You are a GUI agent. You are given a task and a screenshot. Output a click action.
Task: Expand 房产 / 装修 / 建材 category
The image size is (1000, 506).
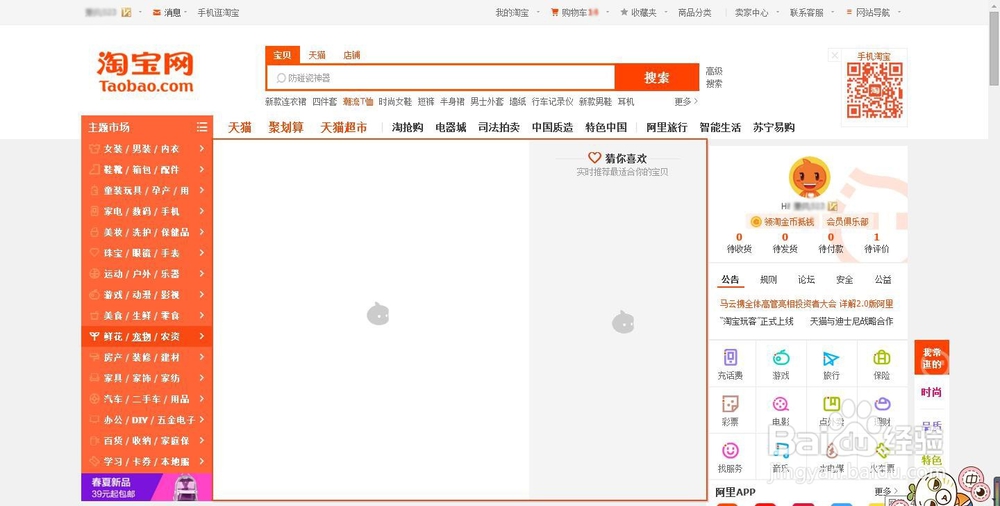tap(147, 357)
